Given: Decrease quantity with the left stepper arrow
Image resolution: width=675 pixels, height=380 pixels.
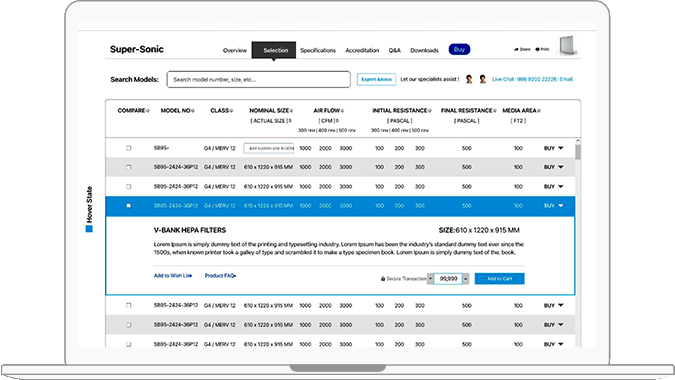Looking at the screenshot, I should [430, 279].
